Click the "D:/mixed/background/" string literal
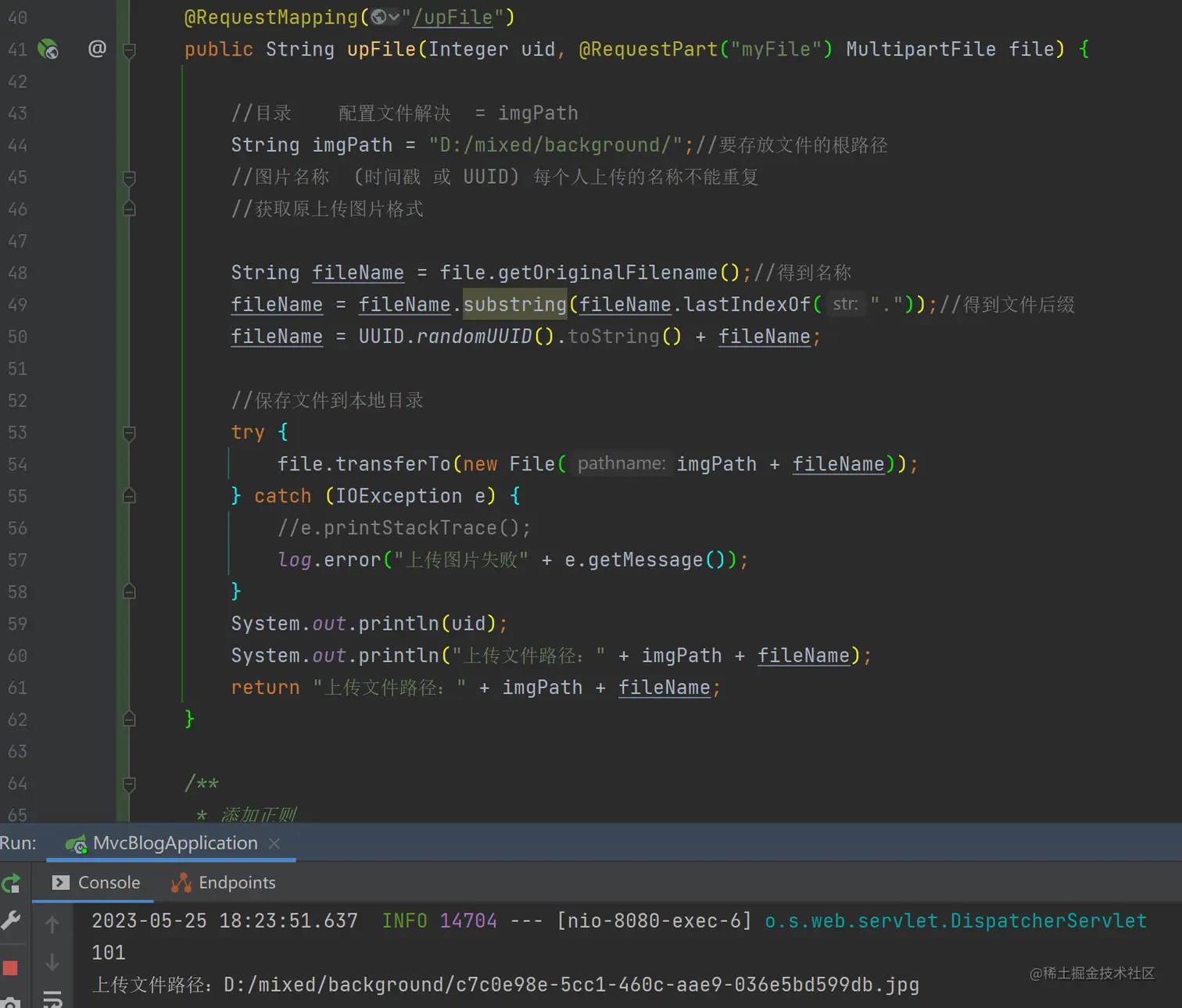This screenshot has width=1182, height=1008. pos(555,145)
